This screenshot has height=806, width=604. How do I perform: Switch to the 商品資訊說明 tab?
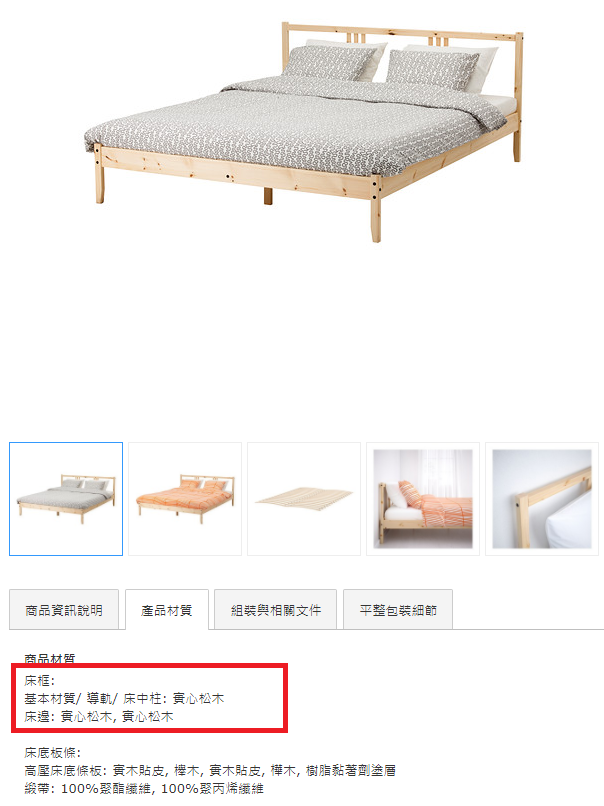point(64,610)
